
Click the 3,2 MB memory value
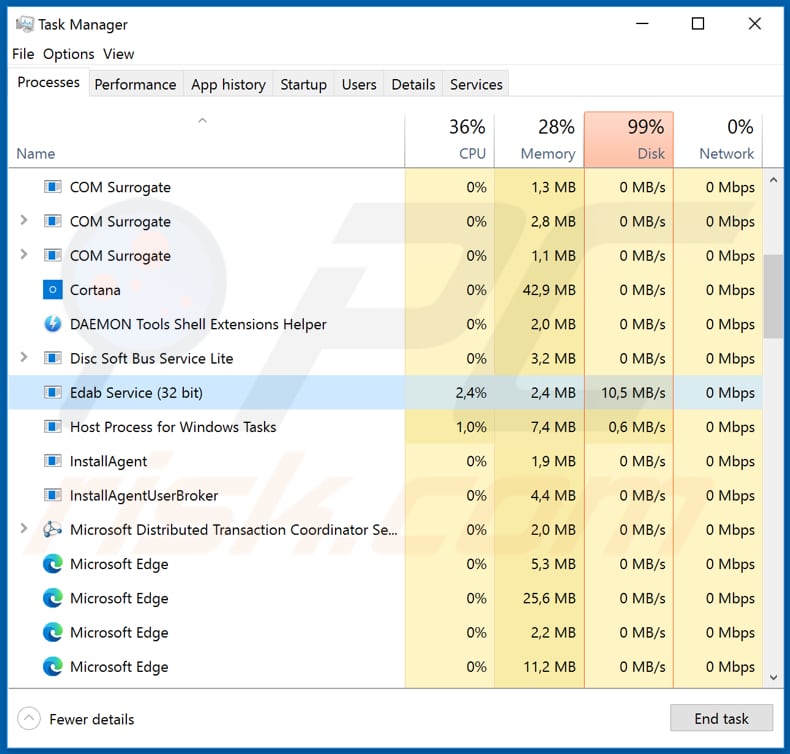click(553, 359)
